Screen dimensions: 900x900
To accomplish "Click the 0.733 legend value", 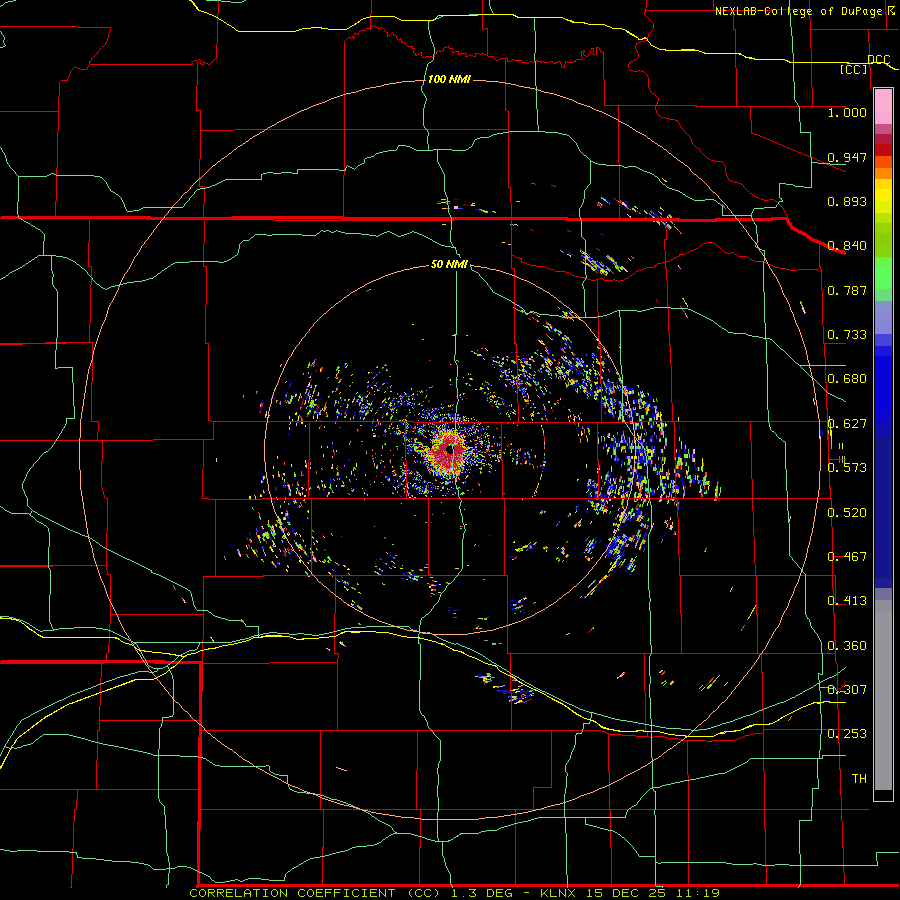I will (847, 335).
